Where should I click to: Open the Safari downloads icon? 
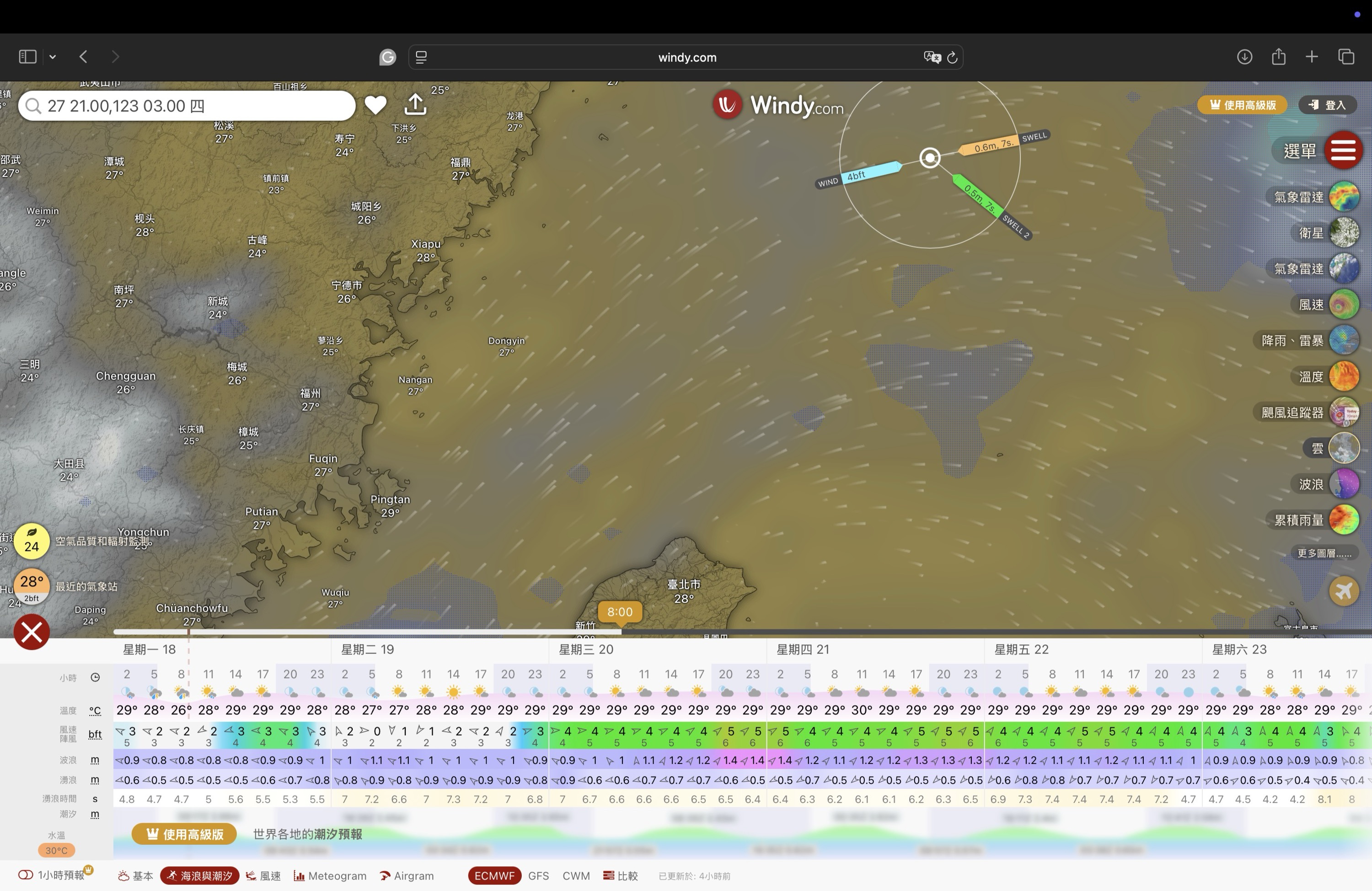[1244, 57]
